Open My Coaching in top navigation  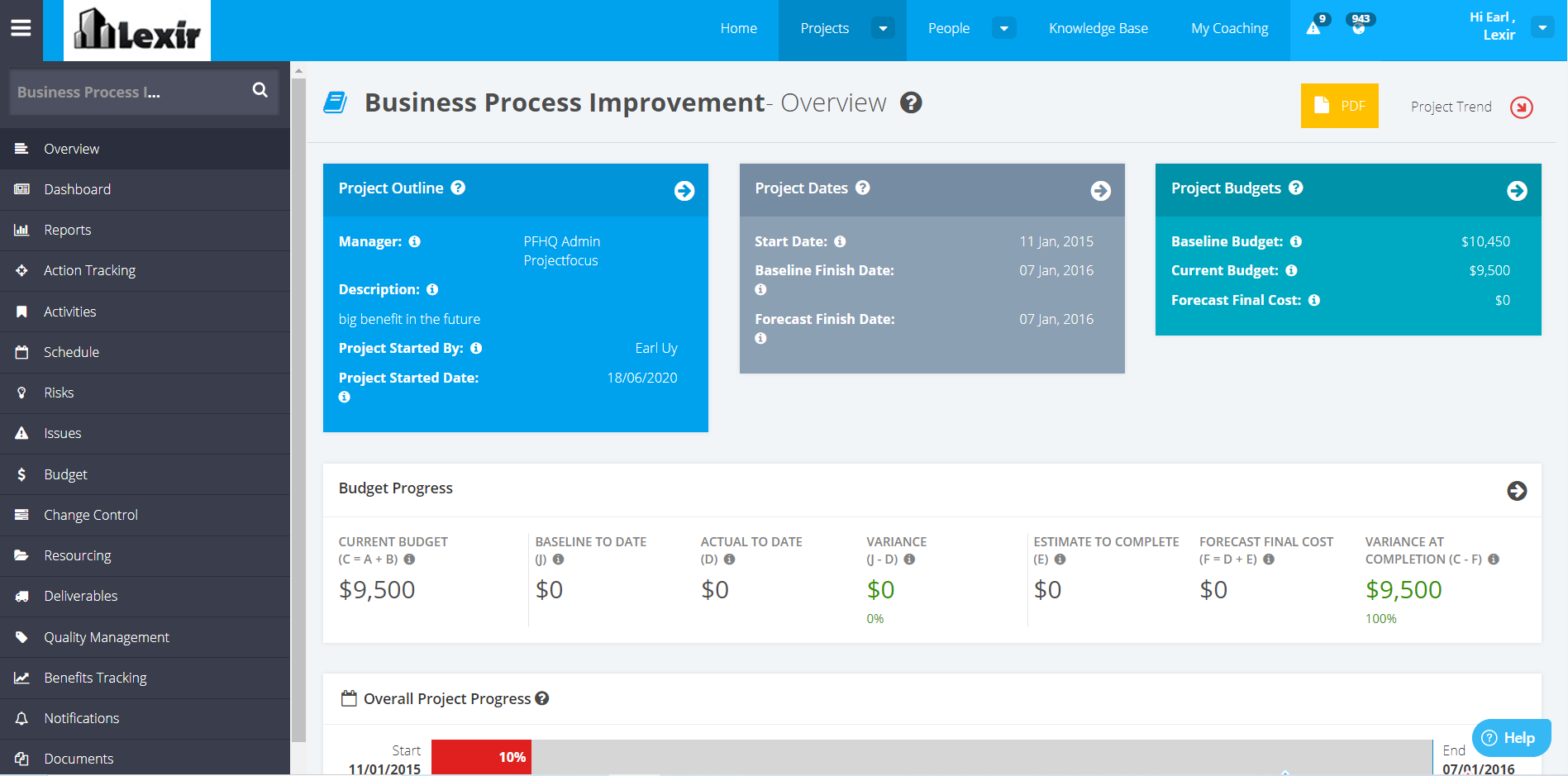(1230, 28)
